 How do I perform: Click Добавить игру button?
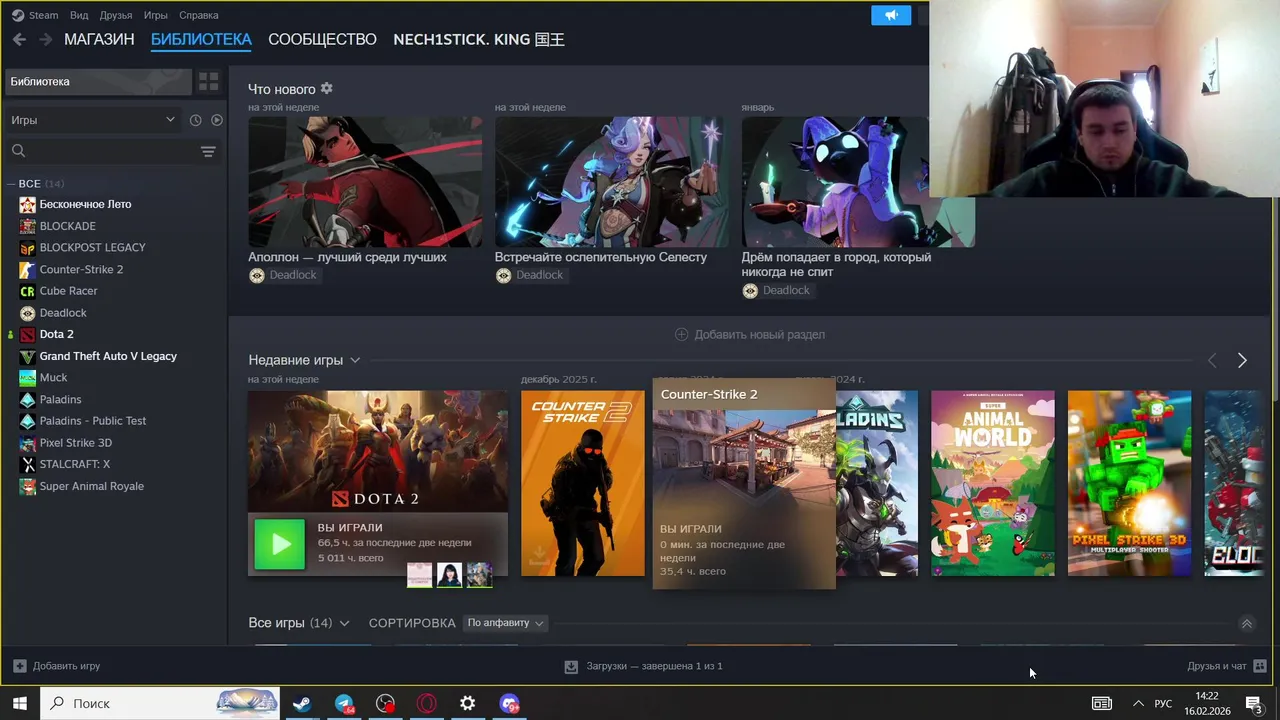(x=56, y=666)
